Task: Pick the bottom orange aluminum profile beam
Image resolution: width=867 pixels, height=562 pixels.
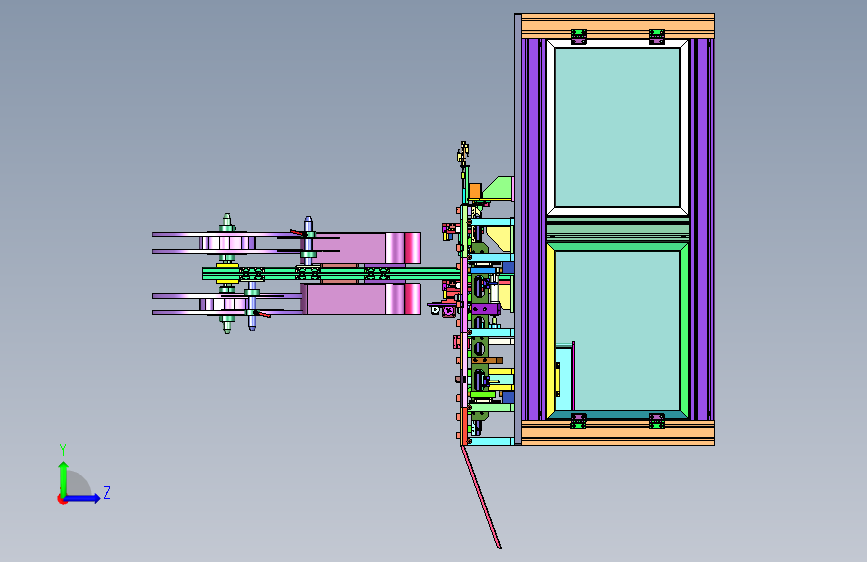Action: [x=618, y=433]
